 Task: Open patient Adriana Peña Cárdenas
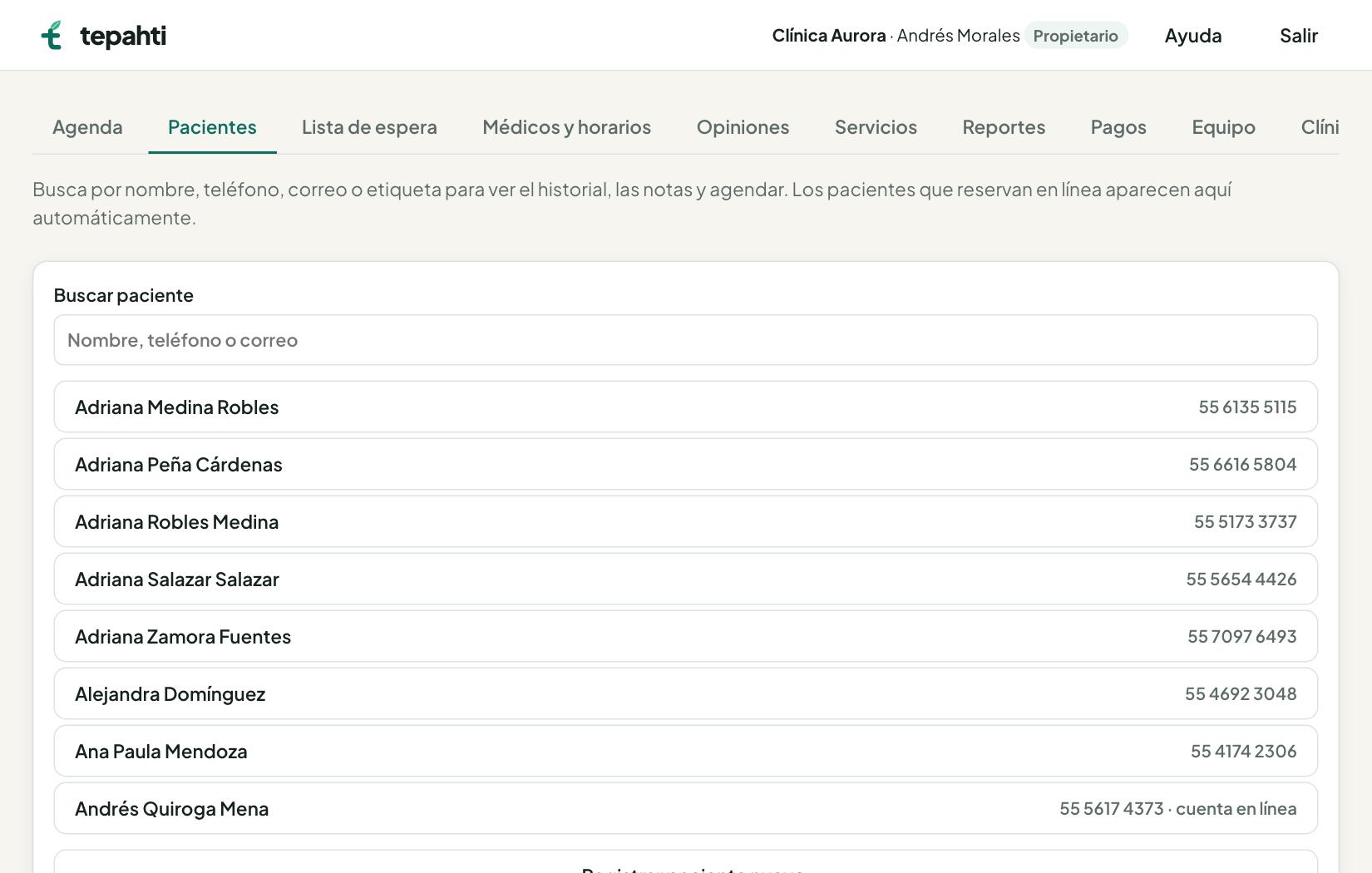685,464
